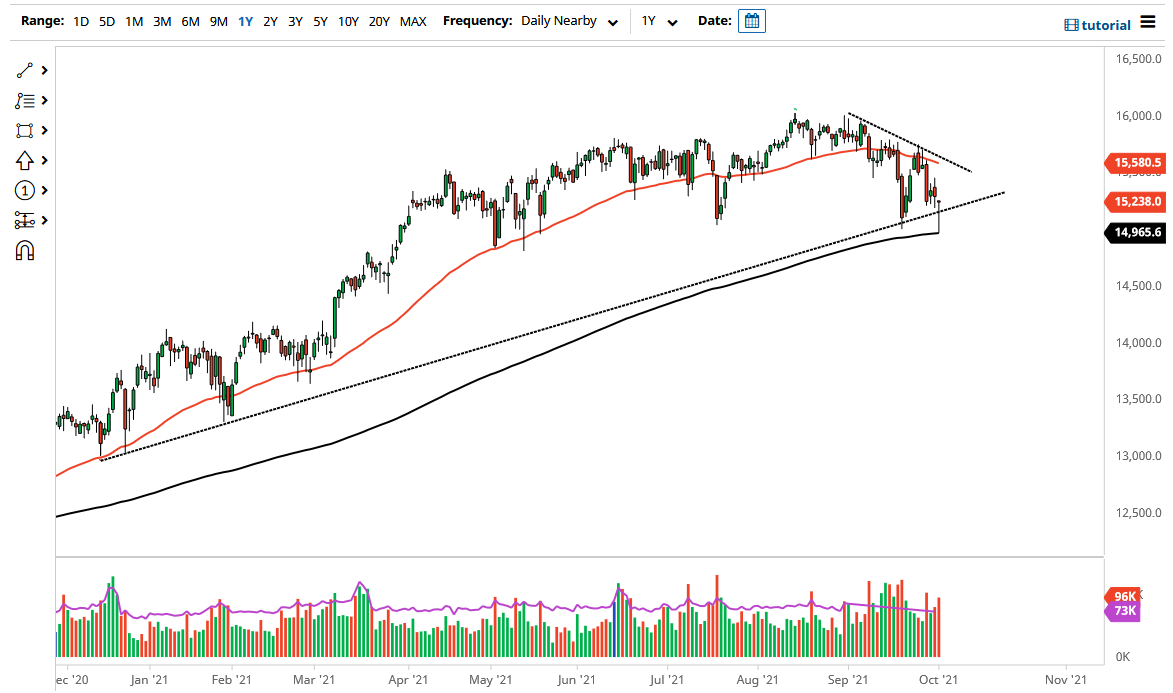1173x693 pixels.
Task: Switch to the 10Y range
Action: point(347,21)
